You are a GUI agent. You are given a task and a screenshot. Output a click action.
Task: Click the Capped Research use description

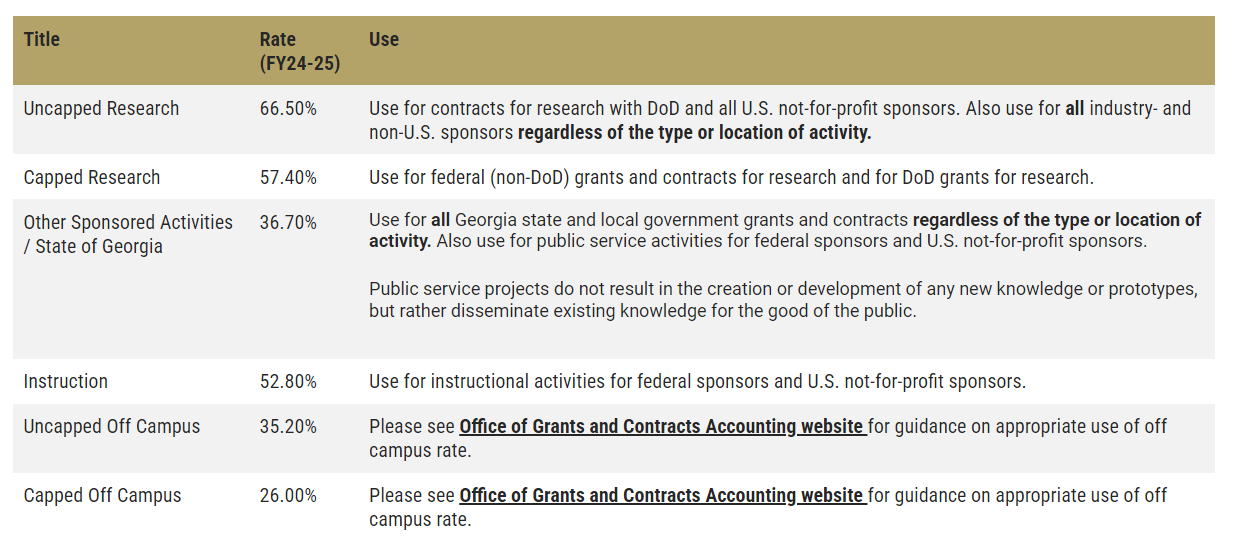pyautogui.click(x=731, y=178)
